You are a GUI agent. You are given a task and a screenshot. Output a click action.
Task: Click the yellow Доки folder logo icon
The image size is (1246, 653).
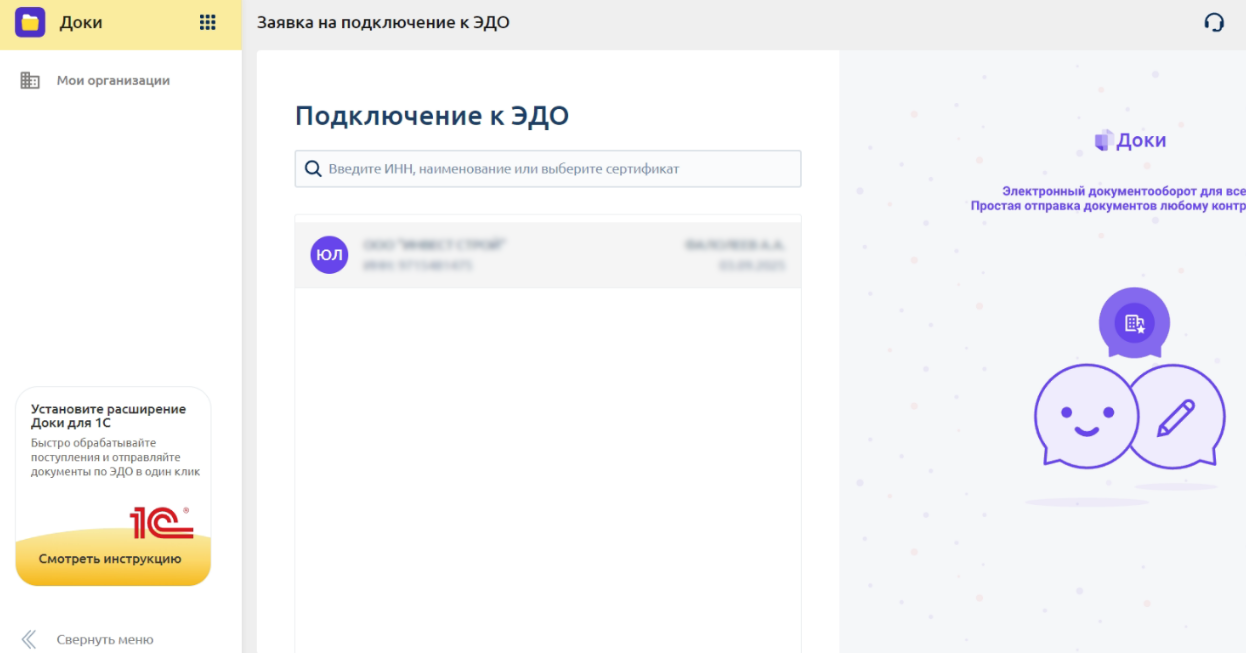pyautogui.click(x=30, y=22)
